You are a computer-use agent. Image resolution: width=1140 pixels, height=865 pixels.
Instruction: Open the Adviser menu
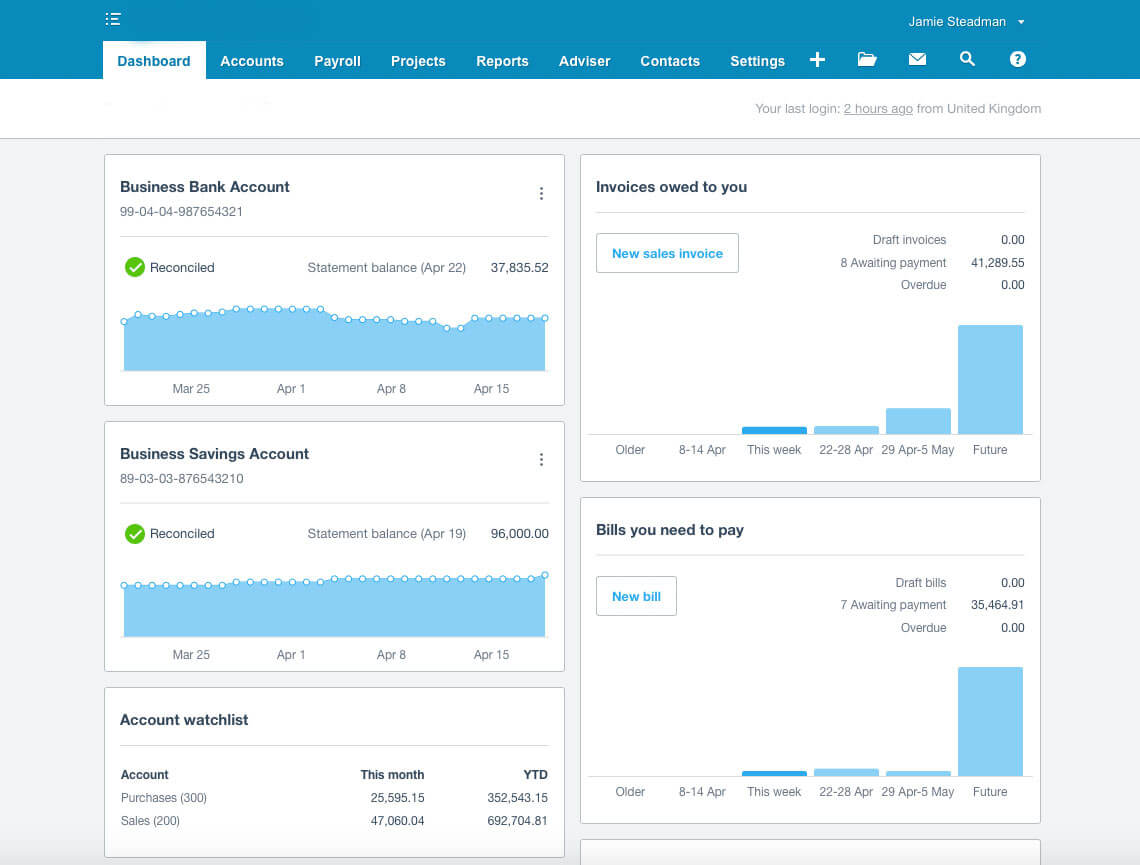pos(585,61)
